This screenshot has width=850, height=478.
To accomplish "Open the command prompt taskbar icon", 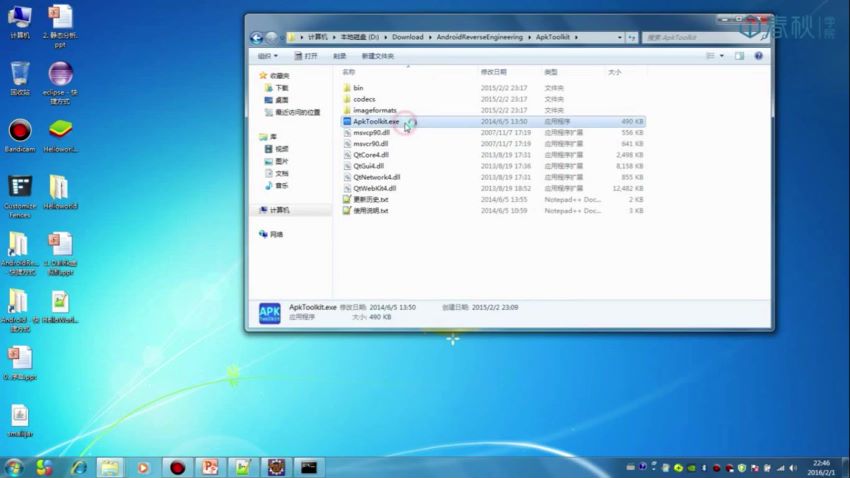I will (308, 467).
